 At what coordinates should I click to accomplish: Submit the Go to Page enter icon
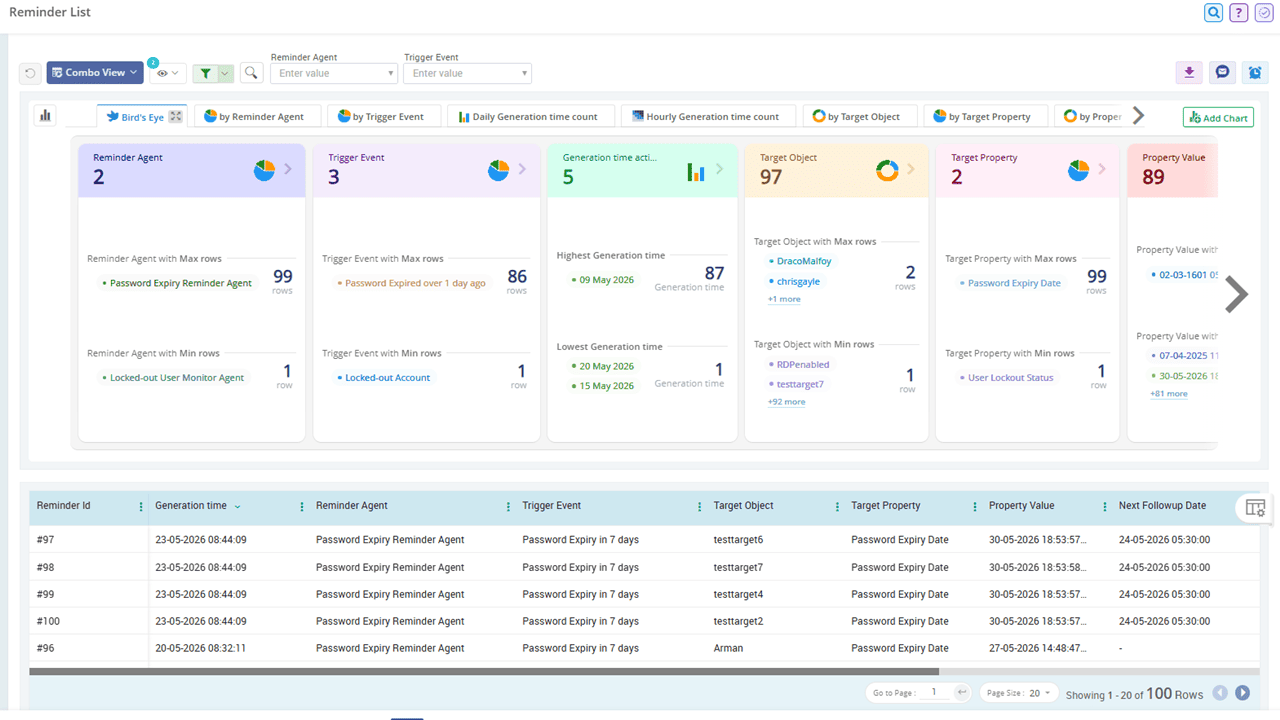click(961, 692)
